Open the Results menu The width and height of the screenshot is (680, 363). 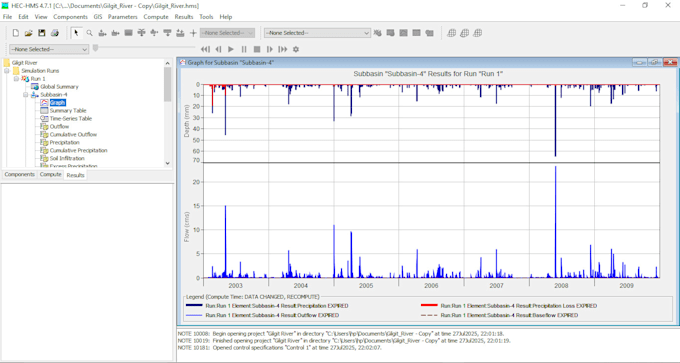pyautogui.click(x=184, y=17)
